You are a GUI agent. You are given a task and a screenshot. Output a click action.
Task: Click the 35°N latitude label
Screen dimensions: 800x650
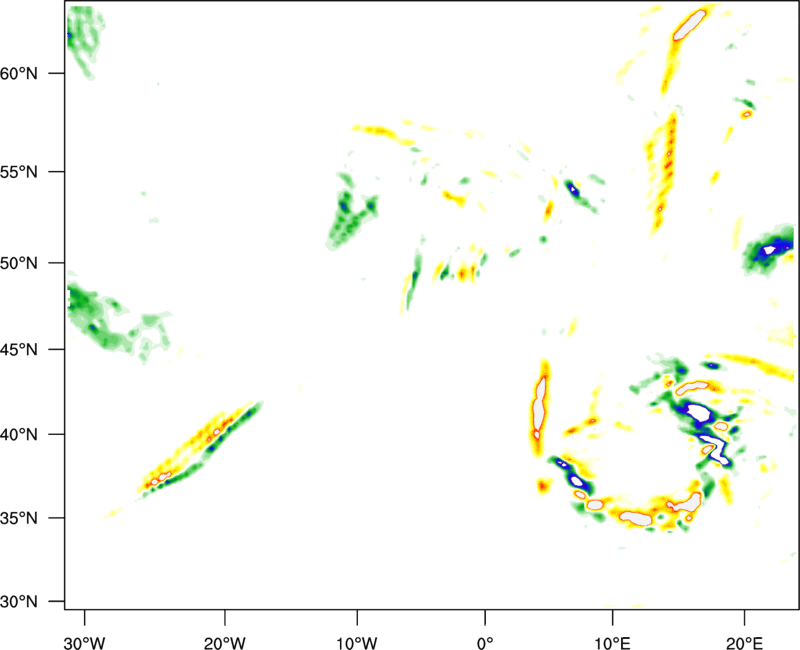[19, 518]
